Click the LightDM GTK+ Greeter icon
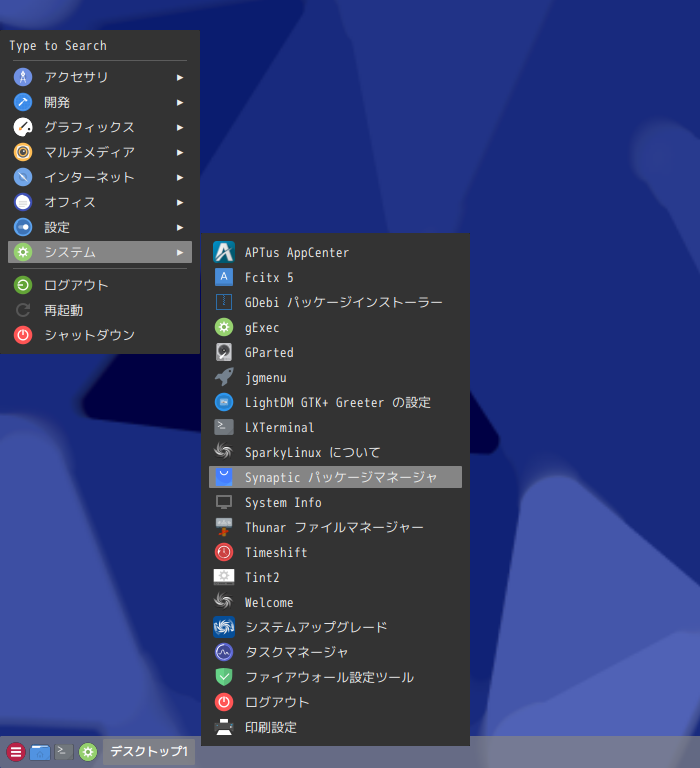700x768 pixels. (224, 402)
